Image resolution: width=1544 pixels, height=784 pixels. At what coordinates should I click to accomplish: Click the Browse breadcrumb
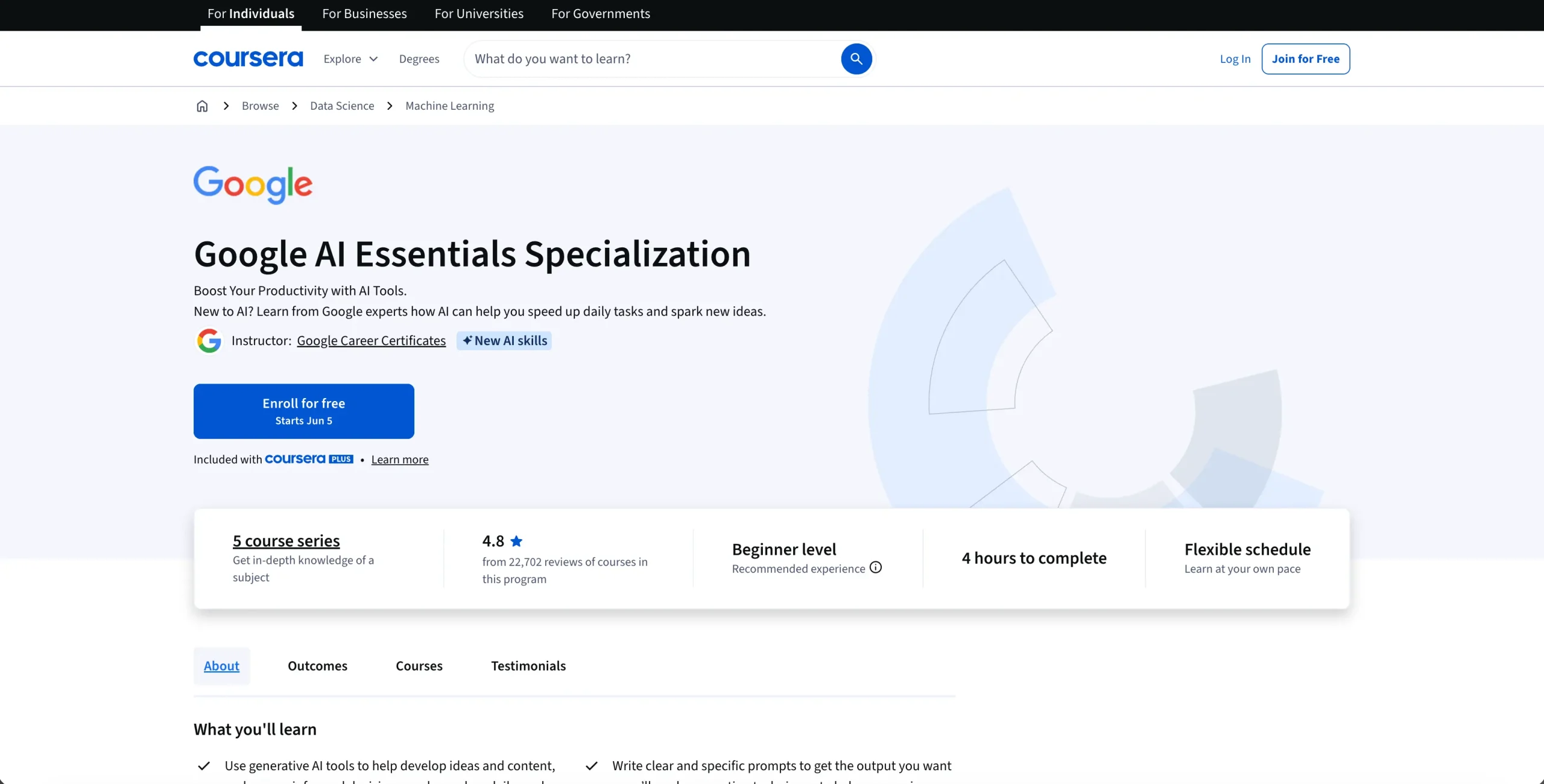tap(261, 106)
